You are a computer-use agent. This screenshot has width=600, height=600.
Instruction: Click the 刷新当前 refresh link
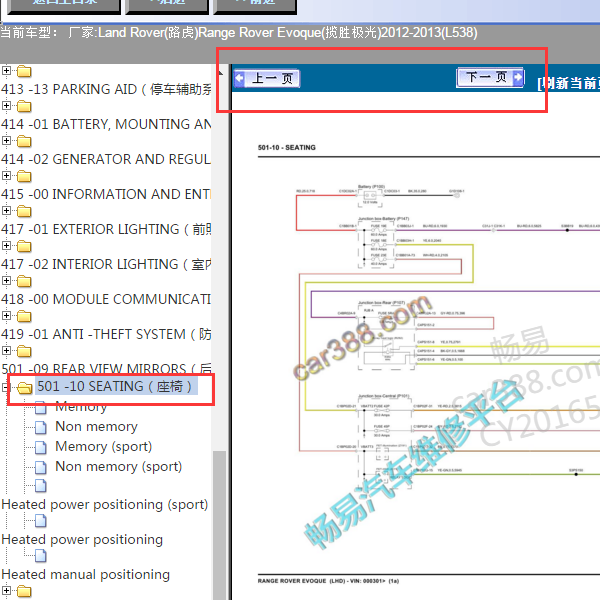(x=569, y=83)
